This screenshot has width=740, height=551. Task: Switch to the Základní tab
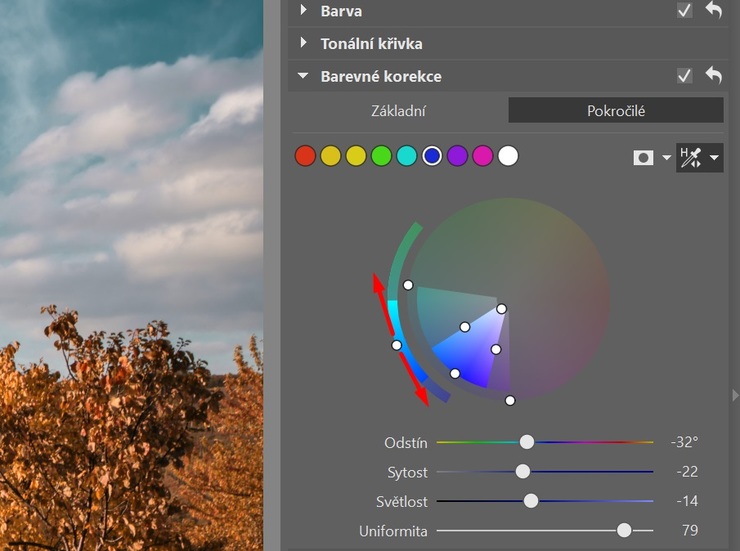[398, 110]
